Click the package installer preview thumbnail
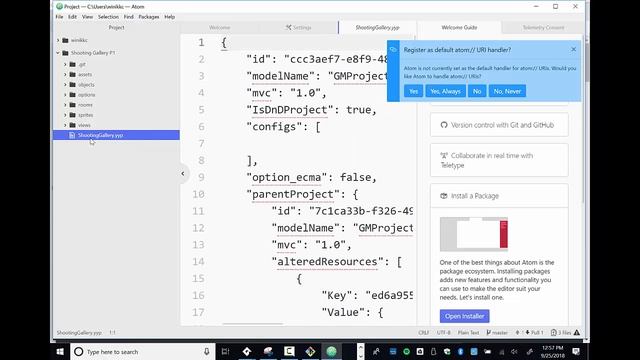 pos(474,234)
